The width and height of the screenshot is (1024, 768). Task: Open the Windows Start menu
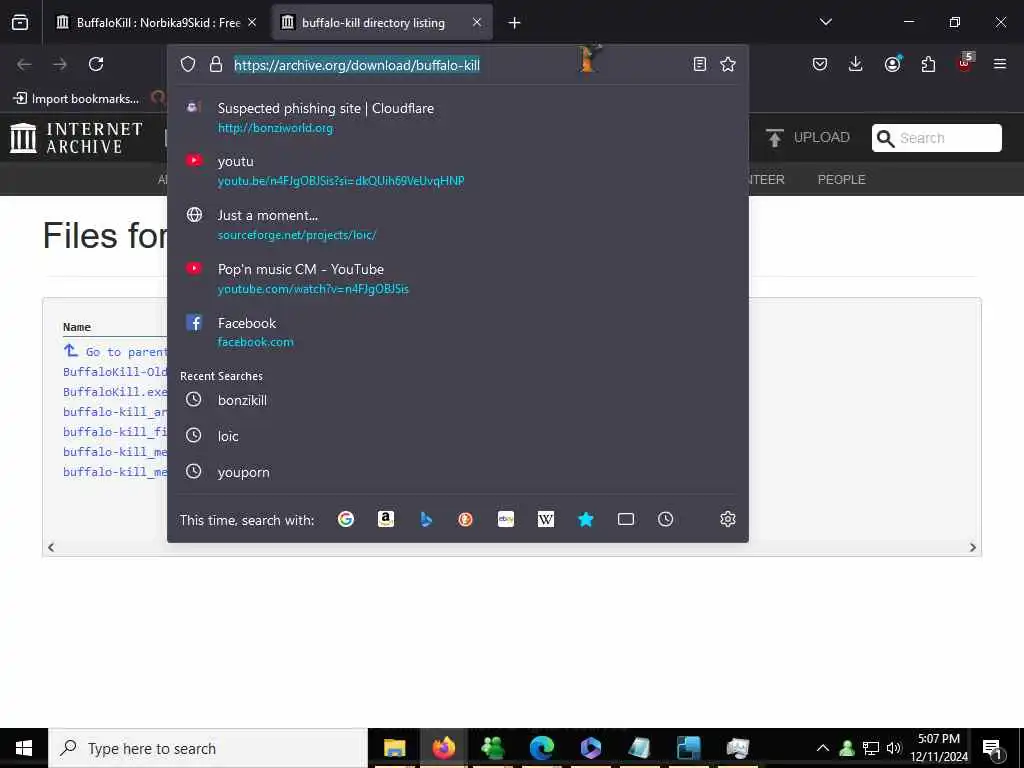click(x=24, y=748)
